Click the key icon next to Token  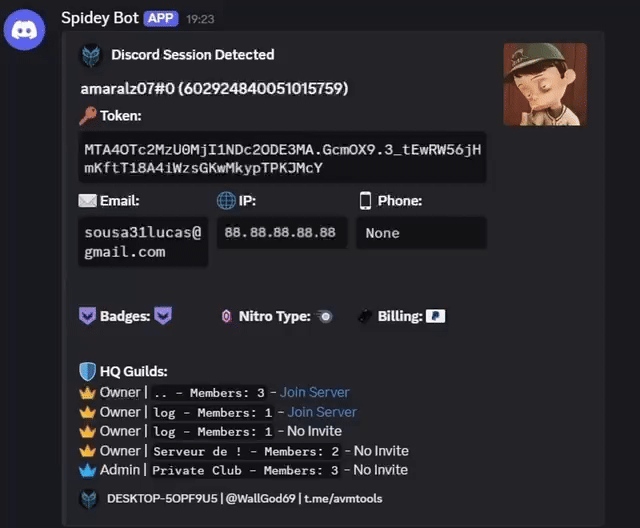(x=88, y=116)
